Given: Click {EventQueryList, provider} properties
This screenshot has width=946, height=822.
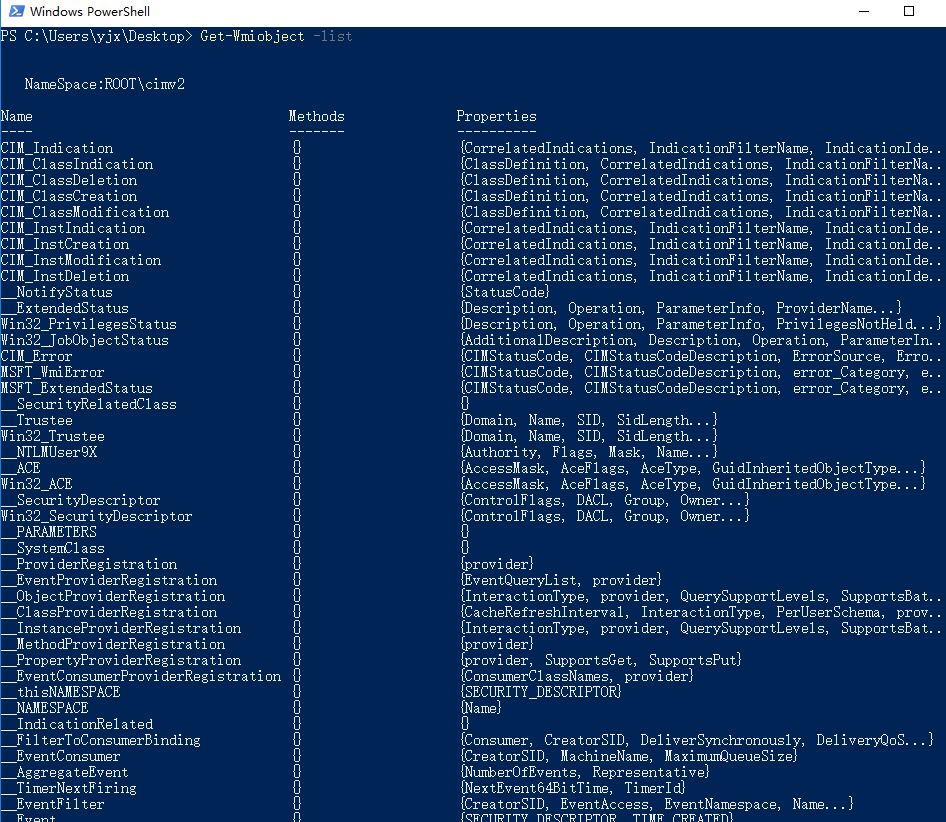Looking at the screenshot, I should (561, 580).
